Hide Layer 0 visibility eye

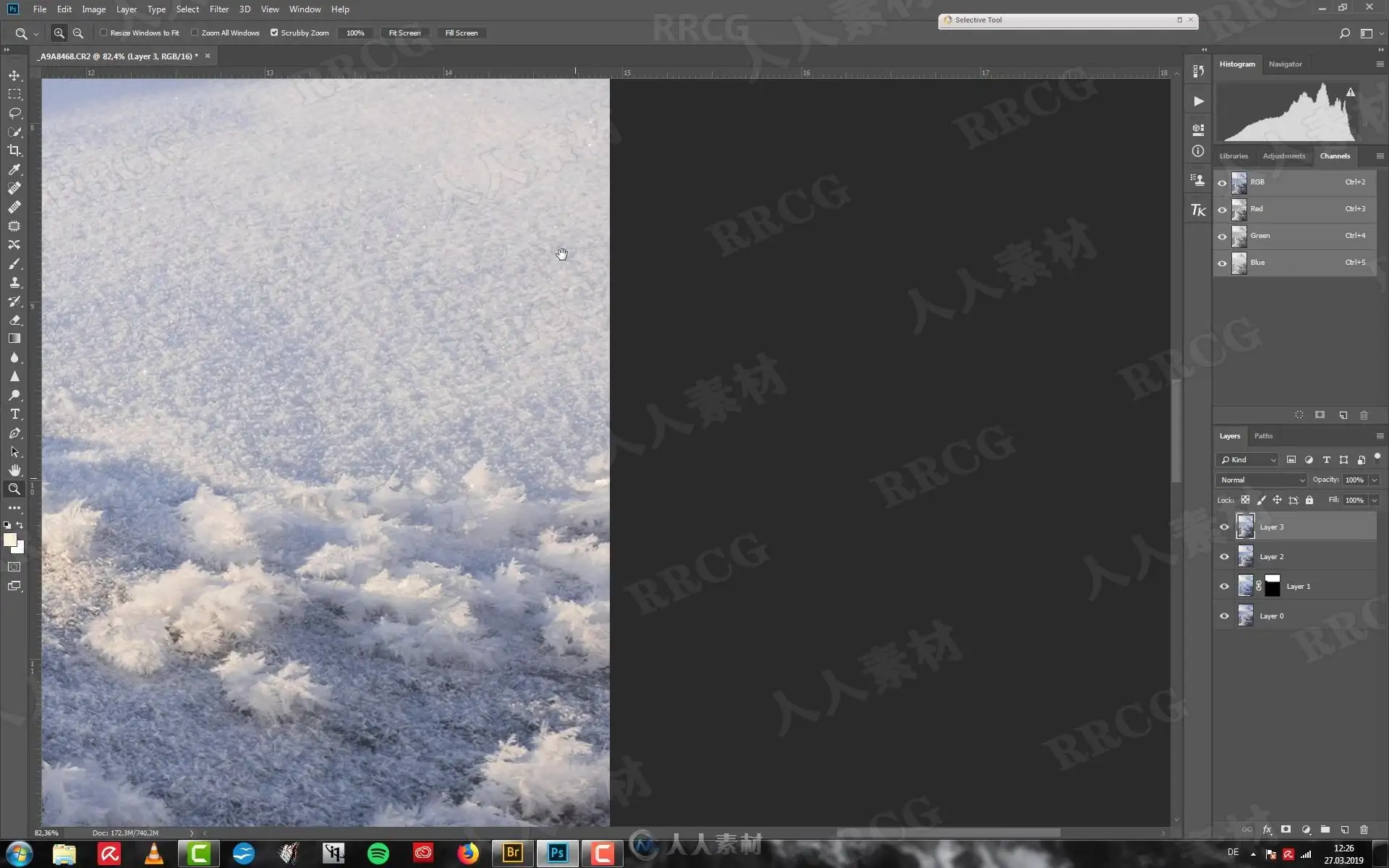pos(1224,616)
